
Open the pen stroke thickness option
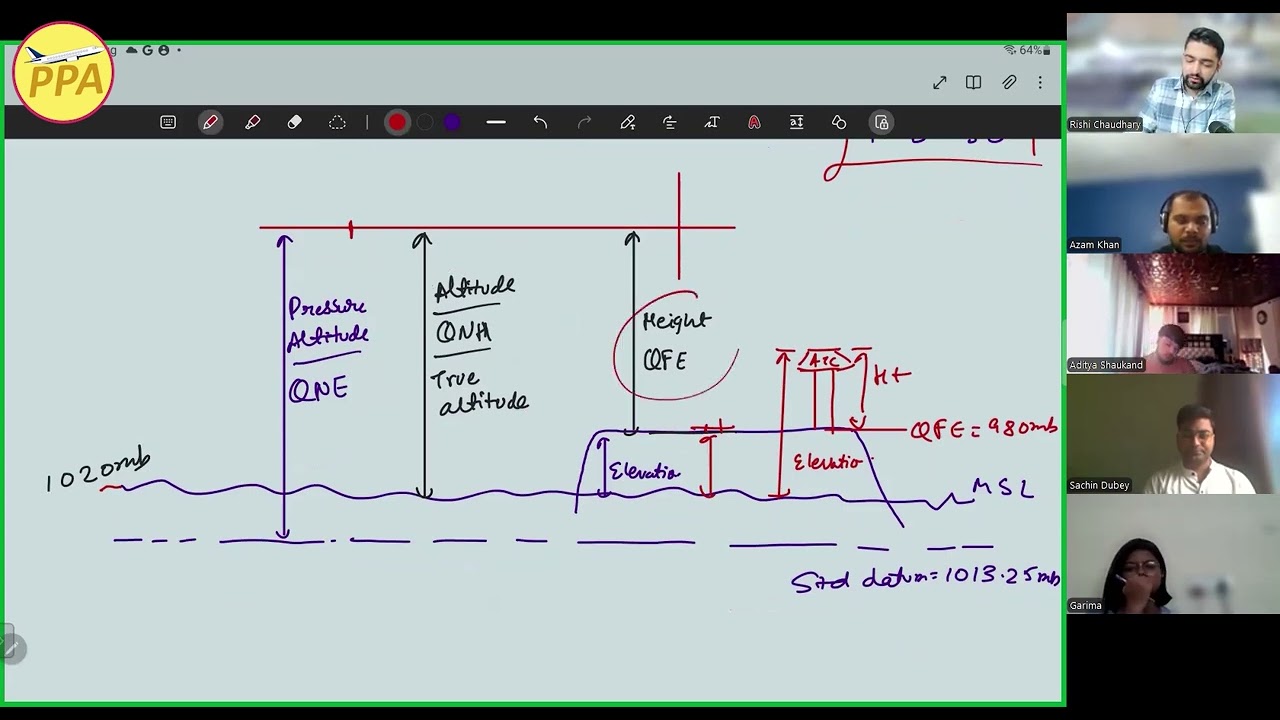496,122
